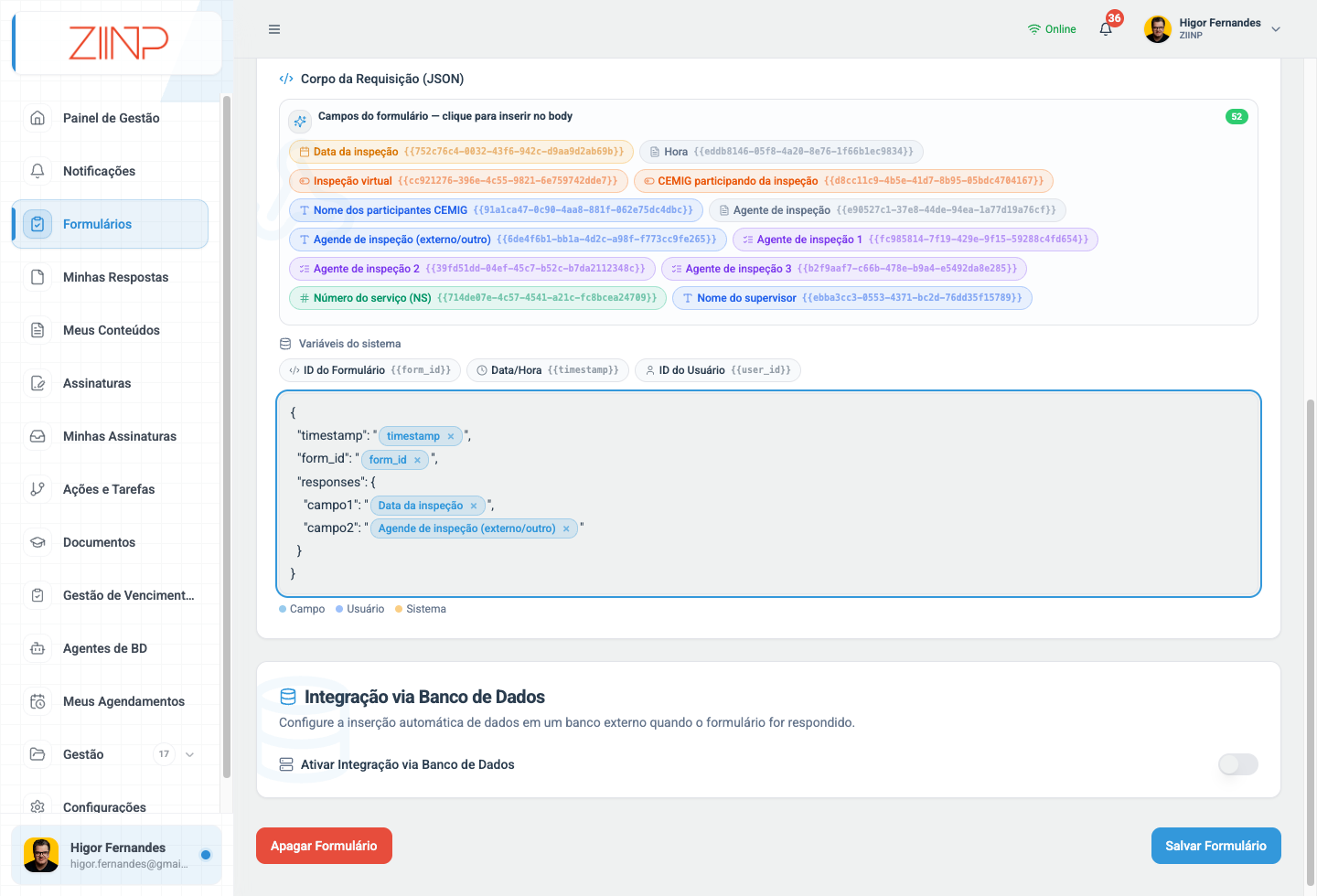The image size is (1317, 896).
Task: Open the Higor Fernandes profile card in sidebar
Action: pos(116,855)
